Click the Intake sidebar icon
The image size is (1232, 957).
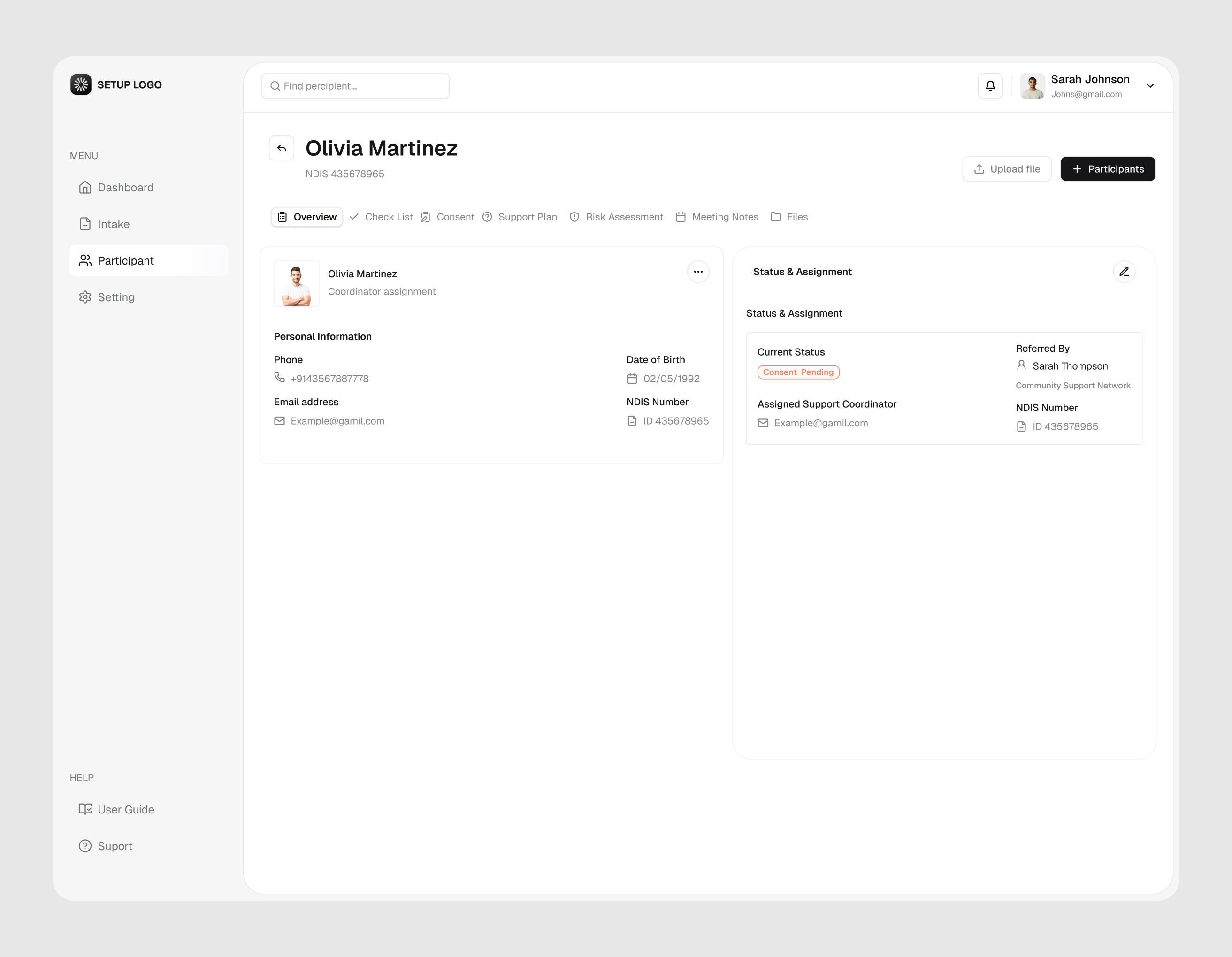tap(85, 223)
